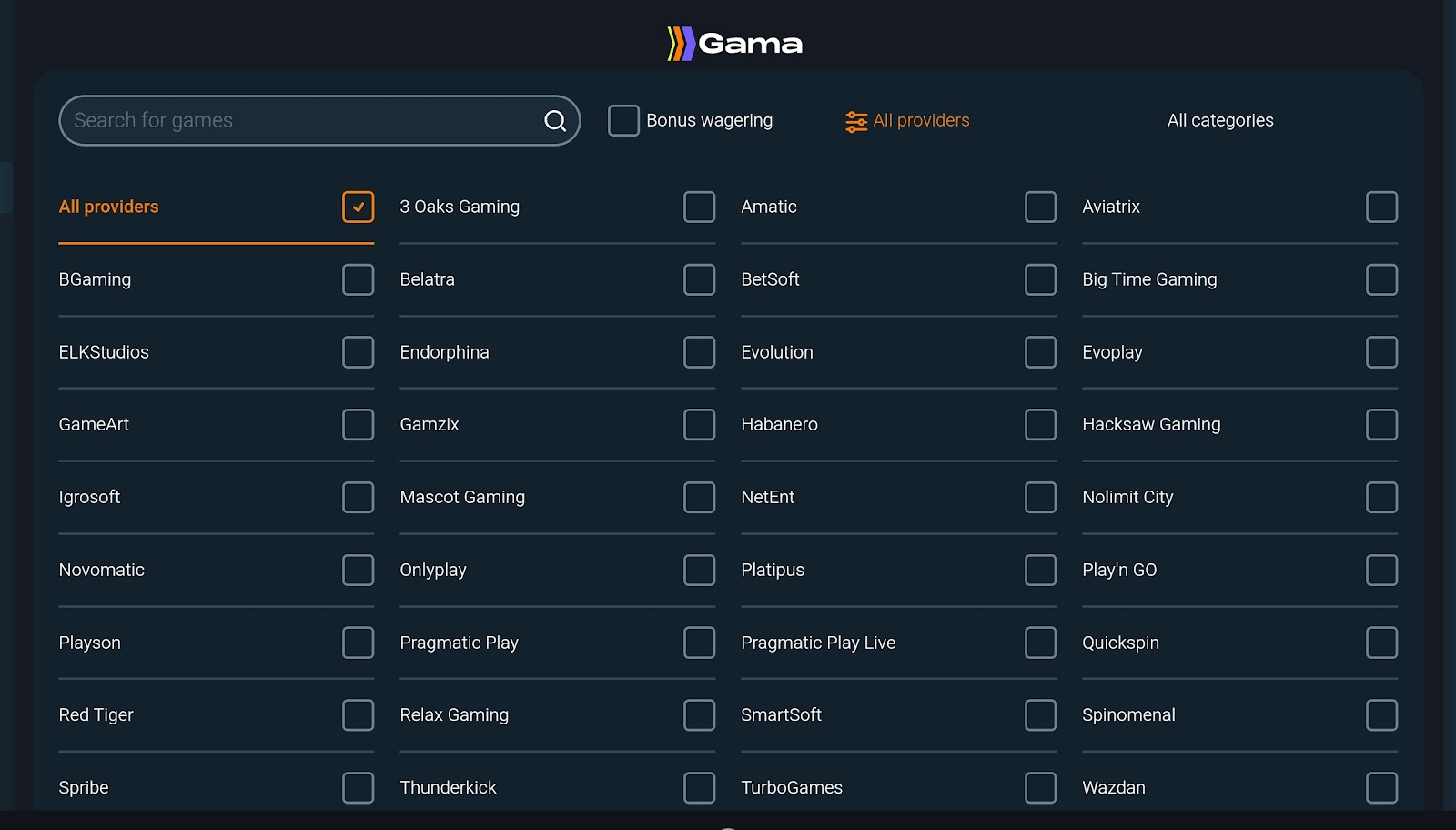Enable the Nolimit City checkbox
The height and width of the screenshot is (830, 1456).
click(x=1382, y=497)
